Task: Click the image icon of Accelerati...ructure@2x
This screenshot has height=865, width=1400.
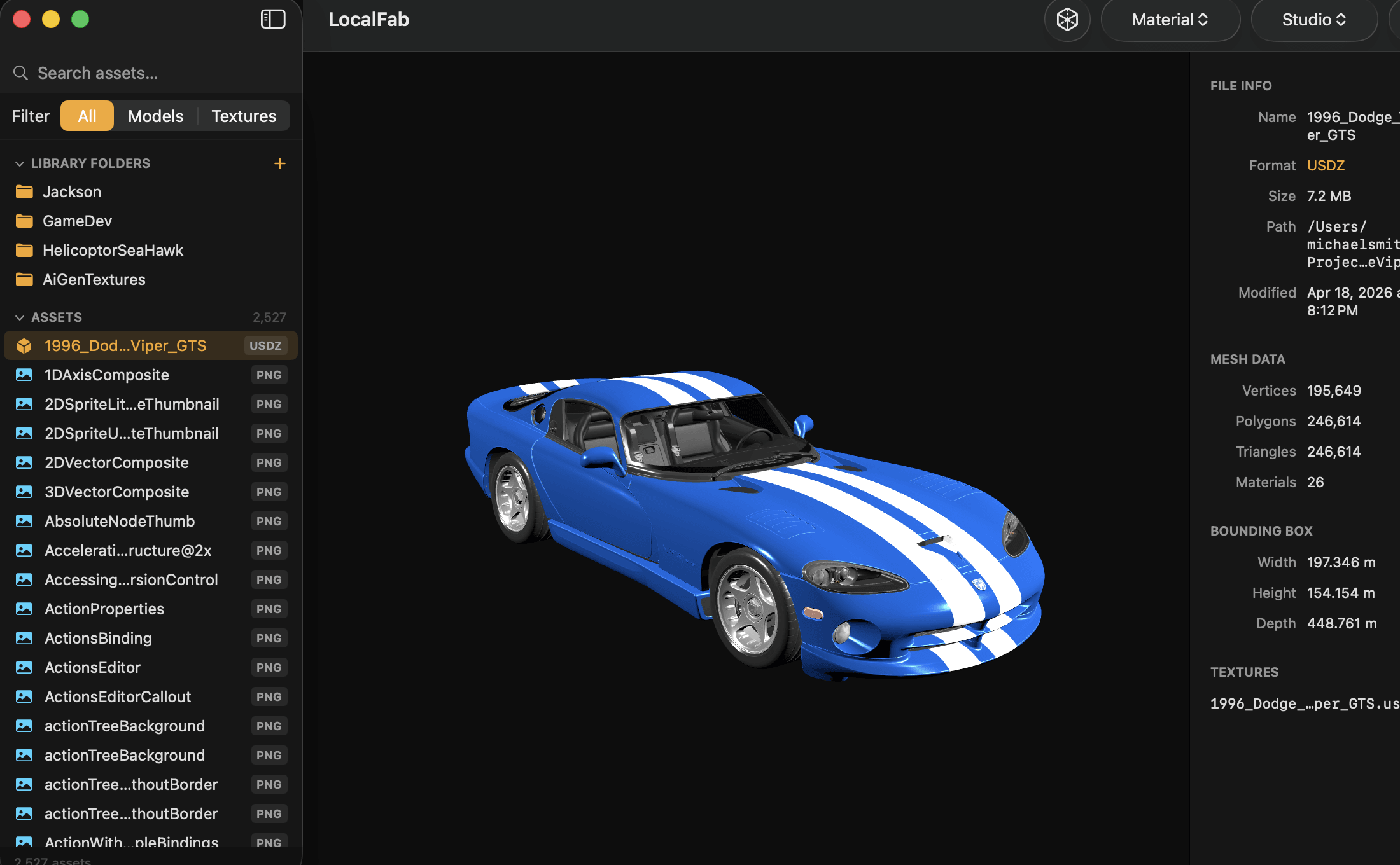Action: tap(24, 550)
